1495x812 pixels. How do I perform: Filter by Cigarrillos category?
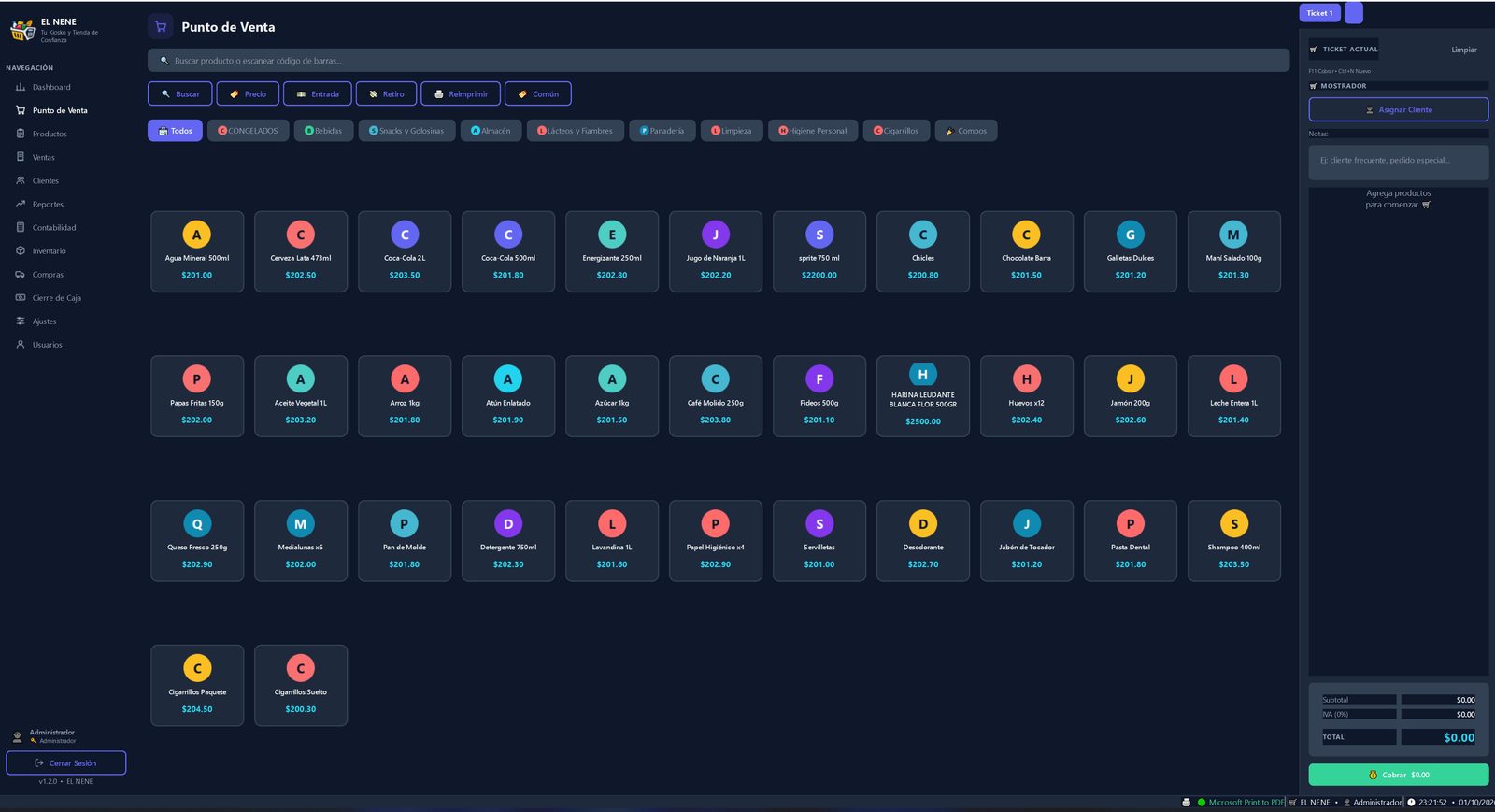(896, 131)
